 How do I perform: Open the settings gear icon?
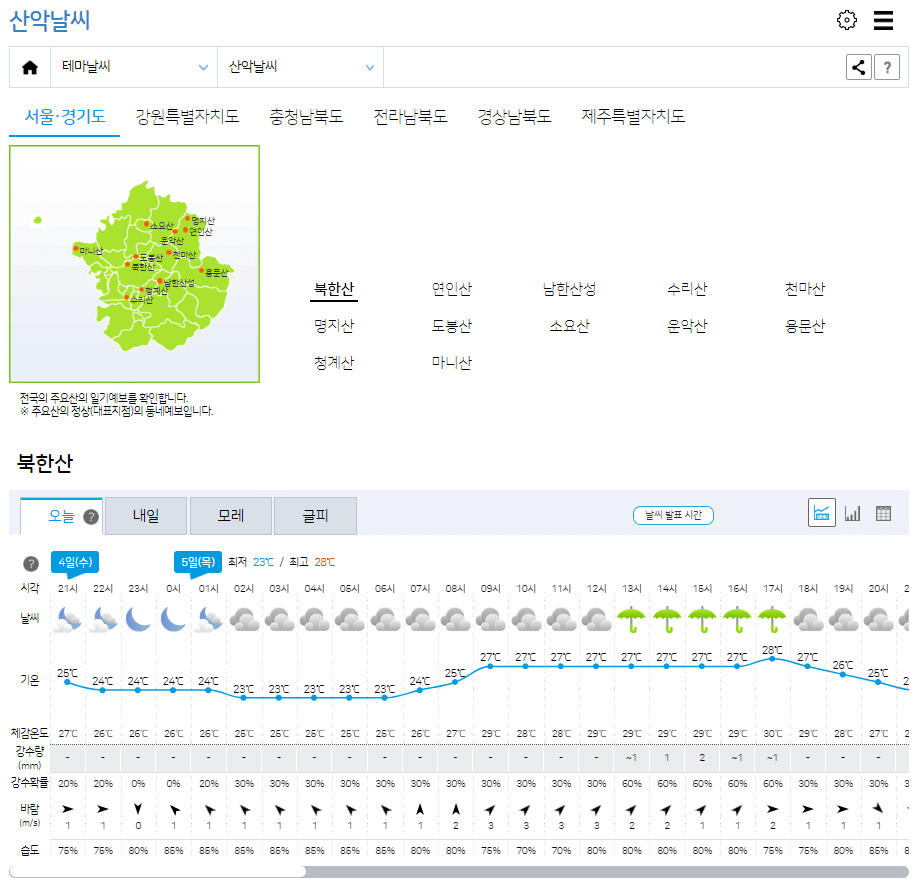click(846, 20)
